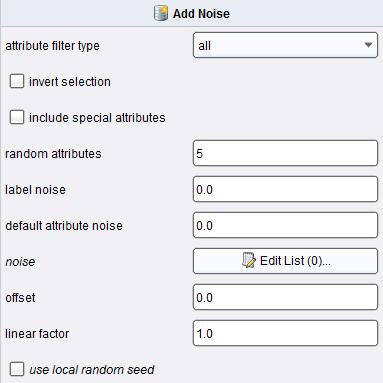Focus the label noise input box
This screenshot has width=383, height=383.
[x=285, y=189]
